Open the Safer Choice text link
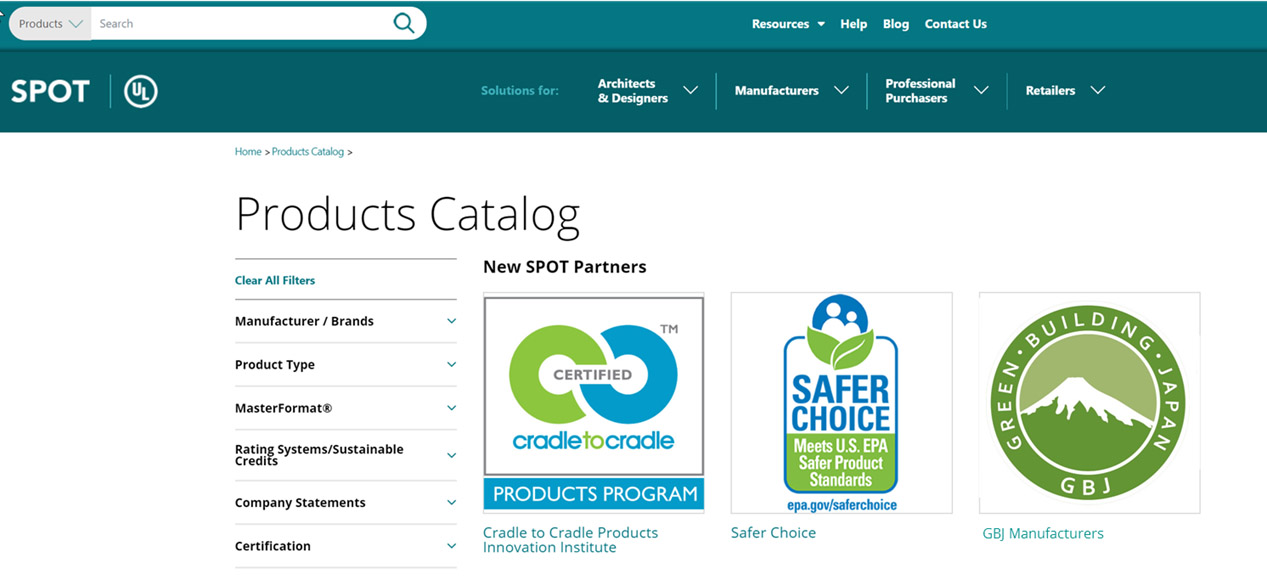This screenshot has height=580, width=1267. coord(773,533)
